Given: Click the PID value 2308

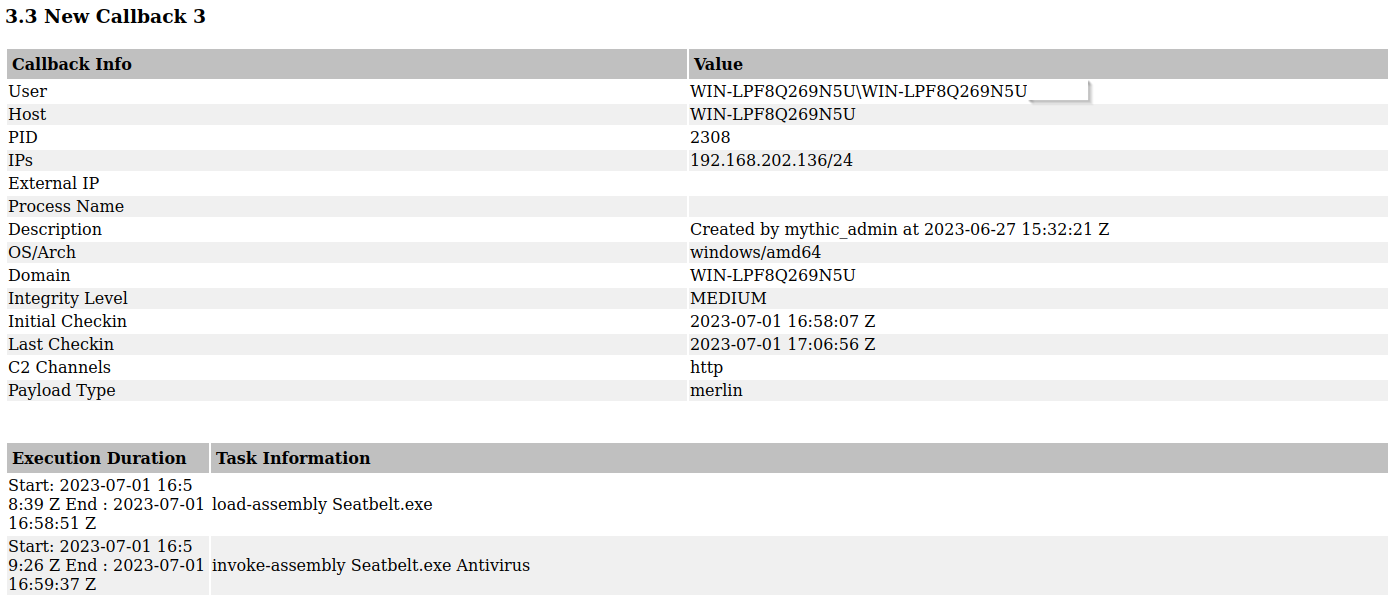Looking at the screenshot, I should pos(710,137).
